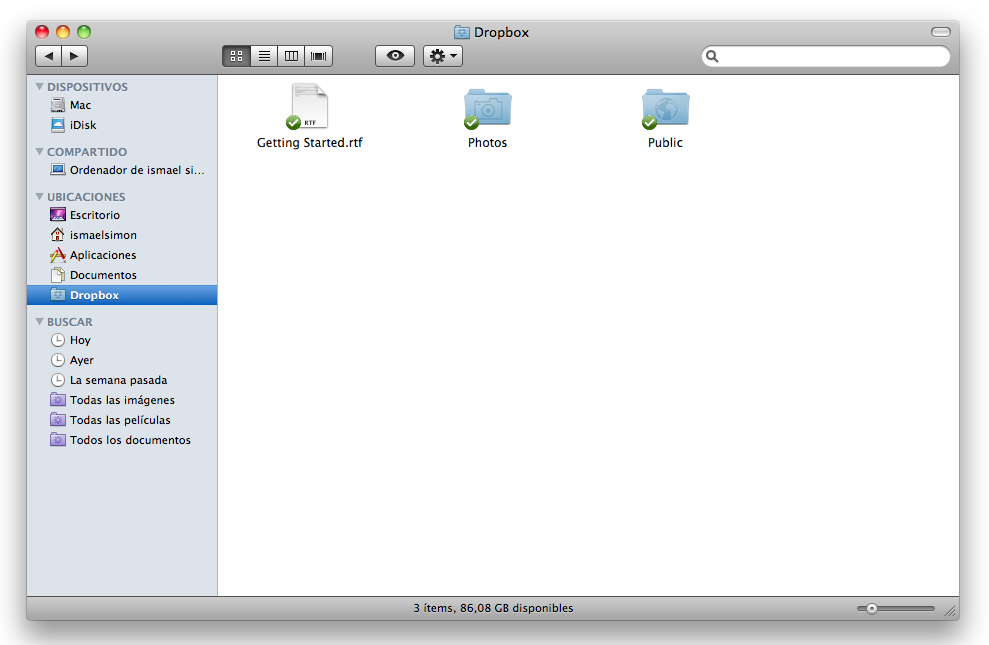
Task: Select the Mac drive icon in sidebar
Action: coord(57,105)
